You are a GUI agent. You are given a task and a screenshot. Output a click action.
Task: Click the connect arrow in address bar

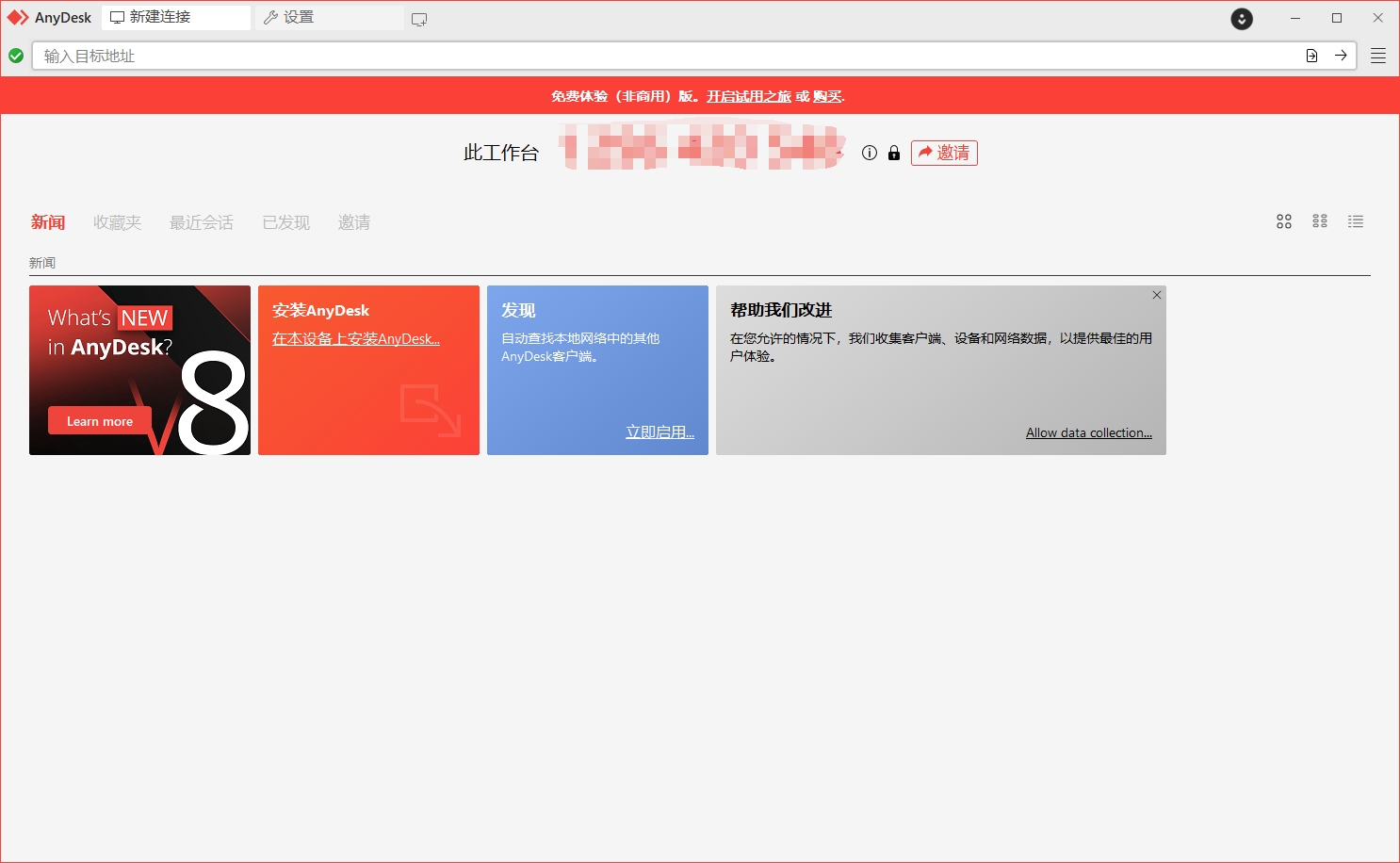coord(1341,56)
